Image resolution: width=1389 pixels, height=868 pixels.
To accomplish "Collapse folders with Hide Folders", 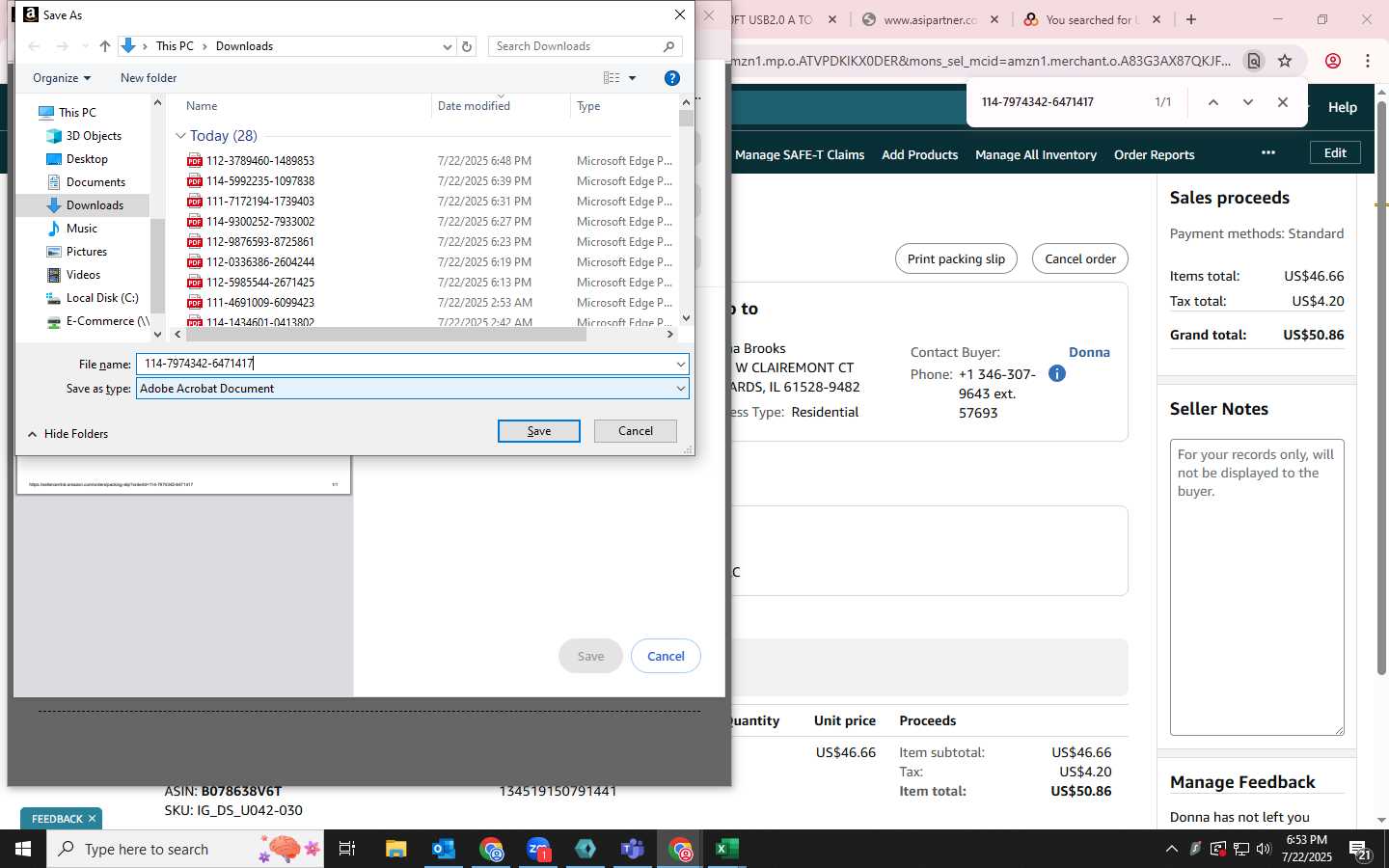I will pos(68,434).
